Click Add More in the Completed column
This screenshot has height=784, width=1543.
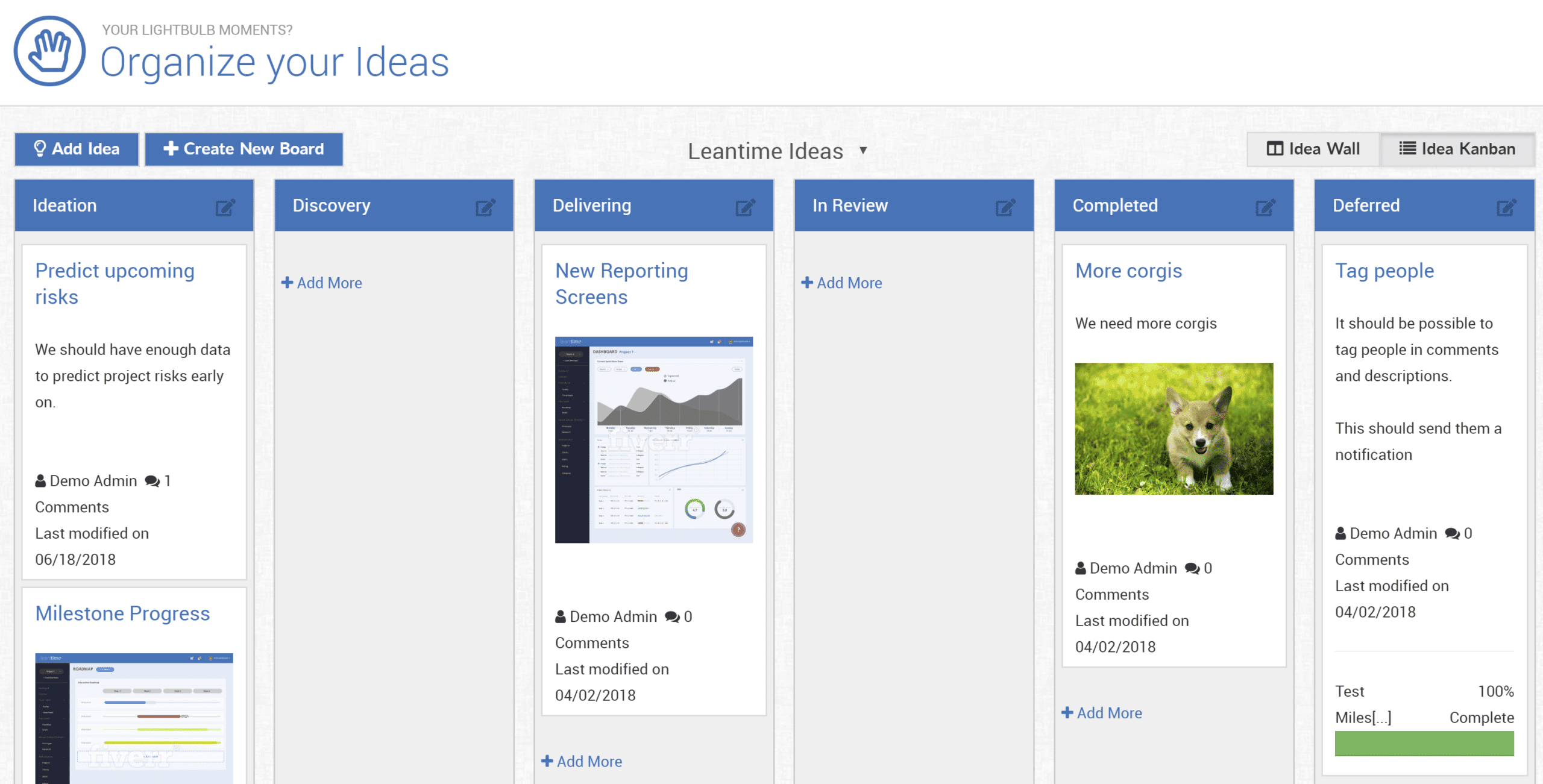coord(1102,713)
